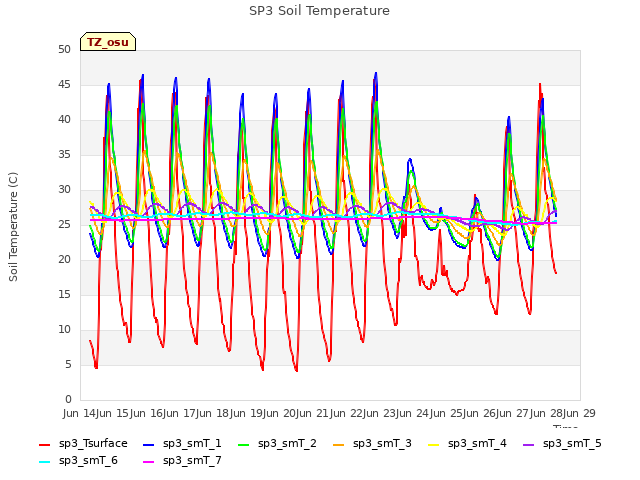The height and width of the screenshot is (480, 640).
Task: Click the sp3_smT_6 legend label
Action: (x=88, y=460)
